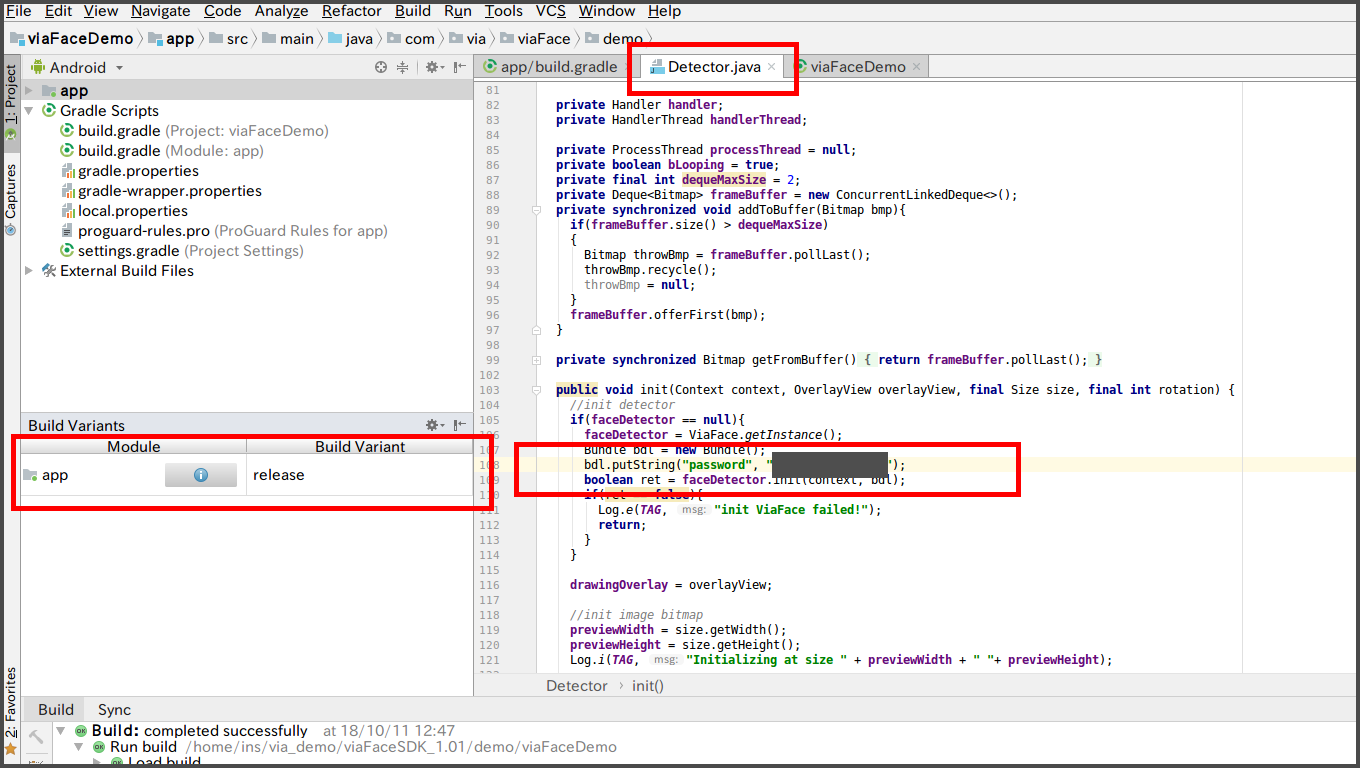Click the Module column header
The height and width of the screenshot is (768, 1360).
134,447
